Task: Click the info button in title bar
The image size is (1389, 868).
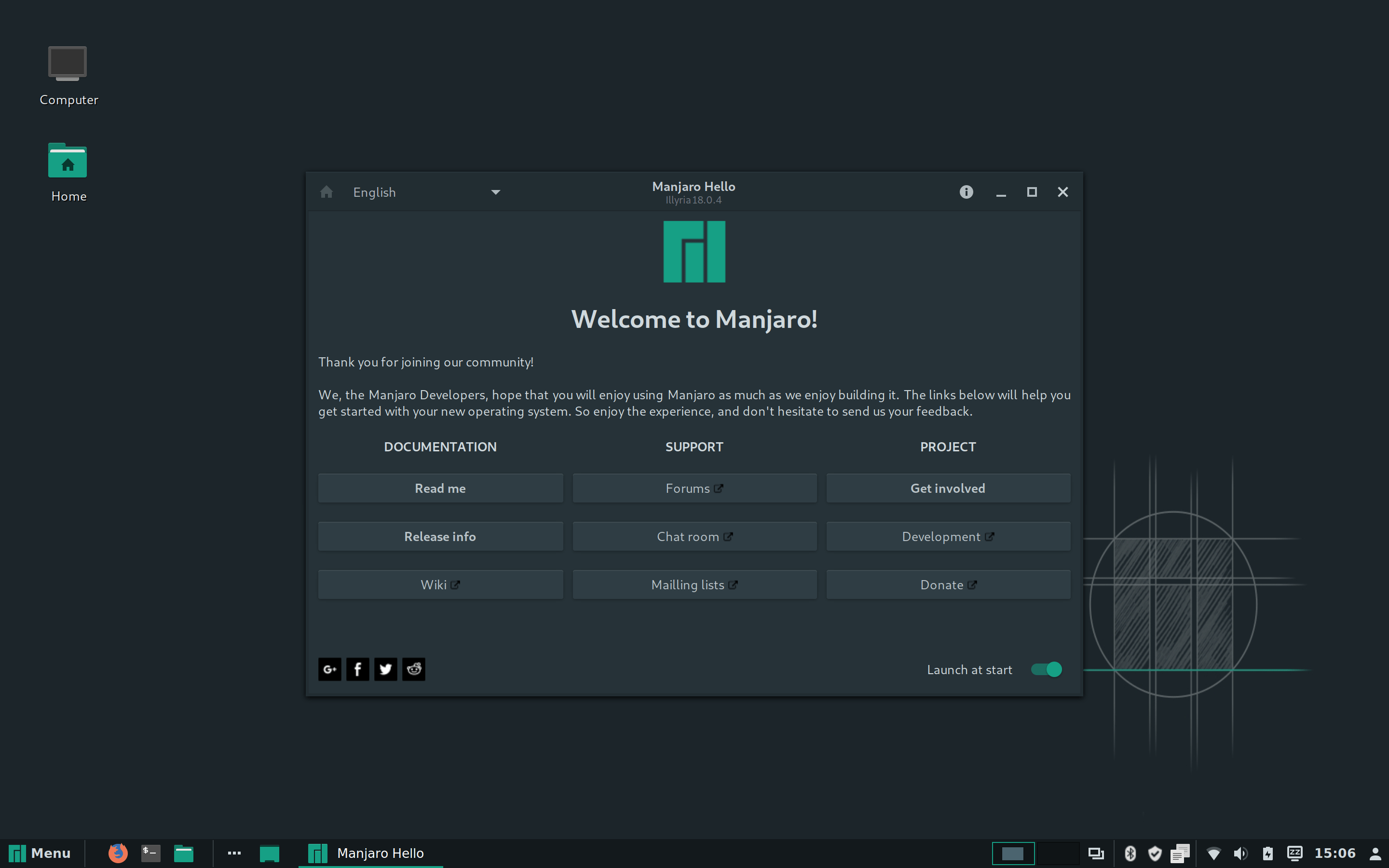Action: (965, 191)
